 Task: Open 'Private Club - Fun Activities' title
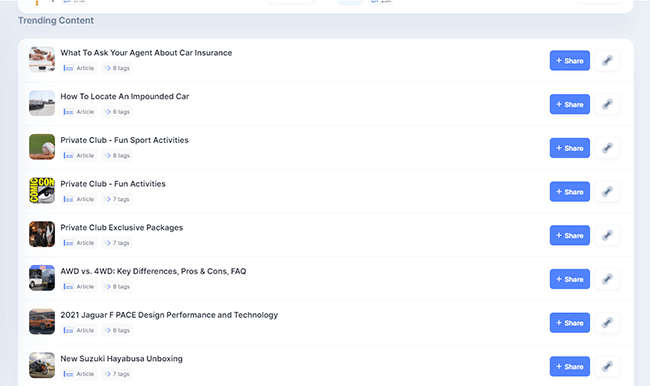113,184
